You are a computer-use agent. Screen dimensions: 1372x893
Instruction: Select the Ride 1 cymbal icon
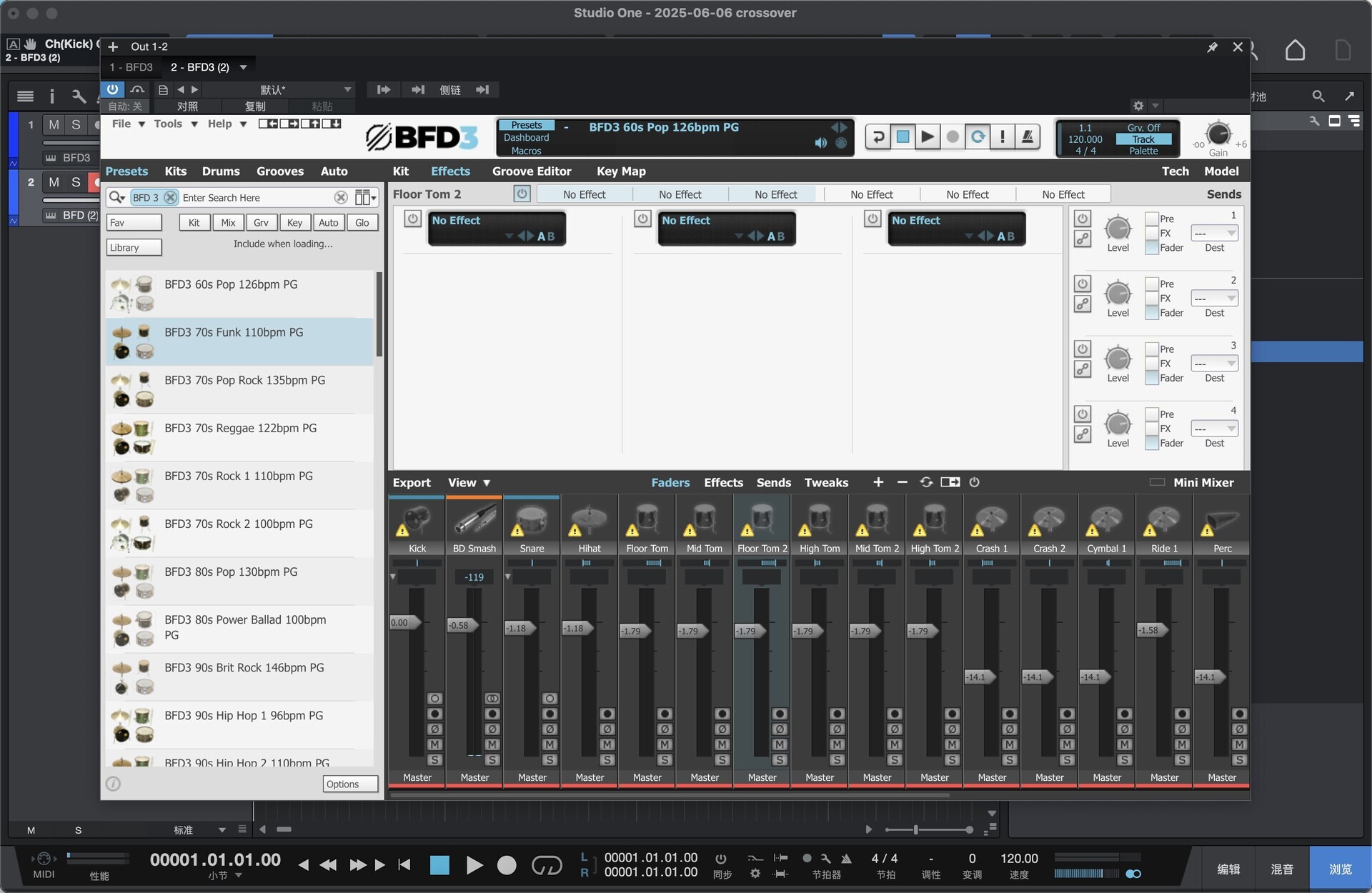point(1164,519)
